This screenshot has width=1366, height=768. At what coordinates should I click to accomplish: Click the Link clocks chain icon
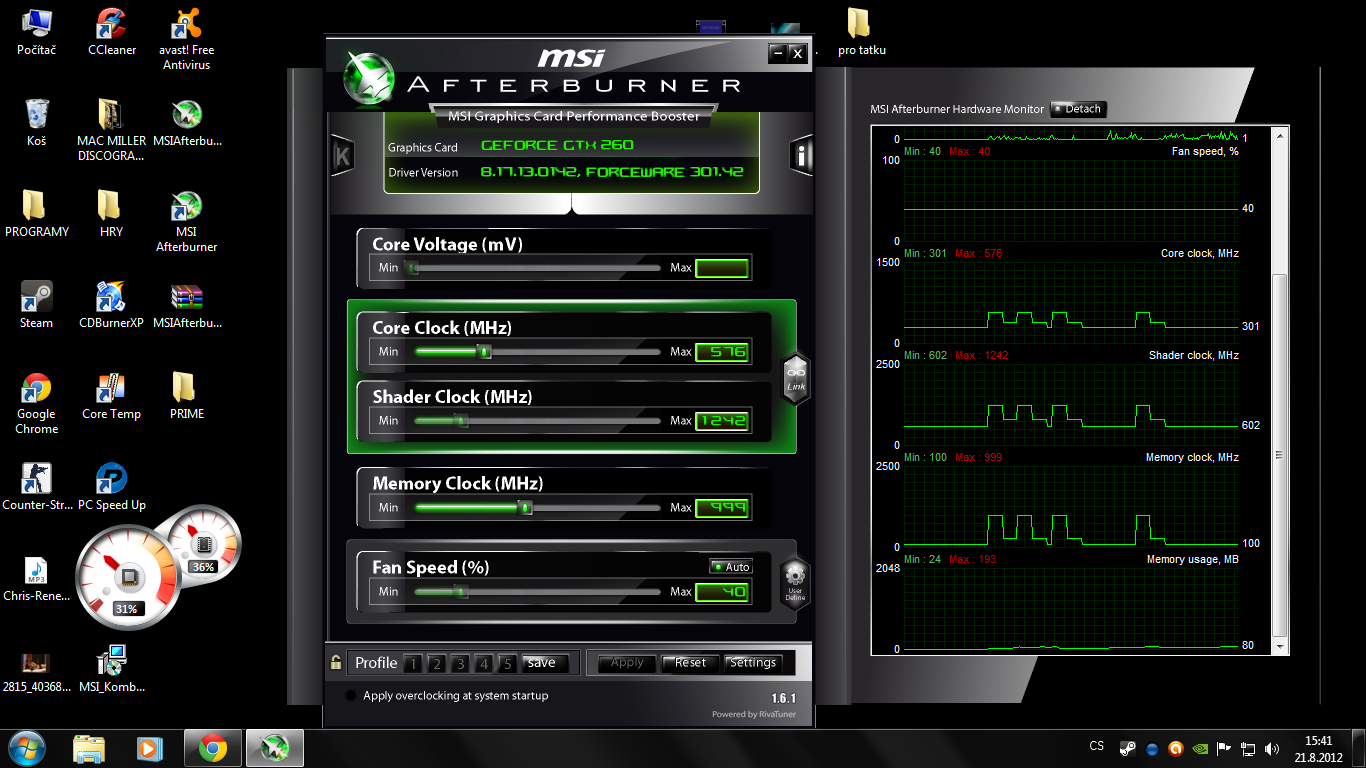(x=795, y=379)
